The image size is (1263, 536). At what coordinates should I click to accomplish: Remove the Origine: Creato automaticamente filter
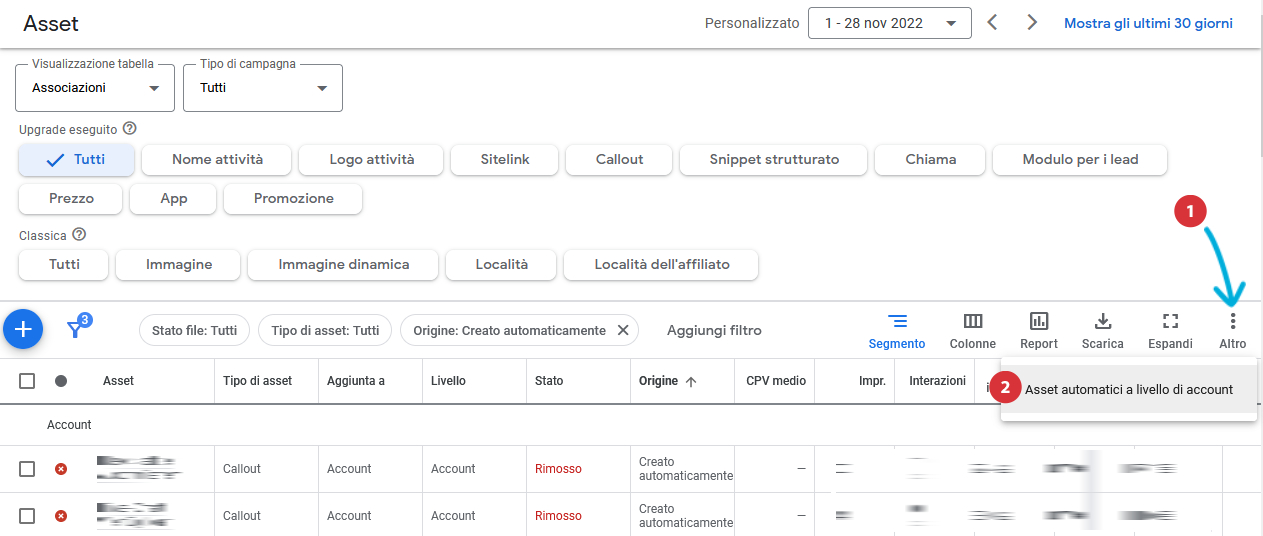point(622,330)
